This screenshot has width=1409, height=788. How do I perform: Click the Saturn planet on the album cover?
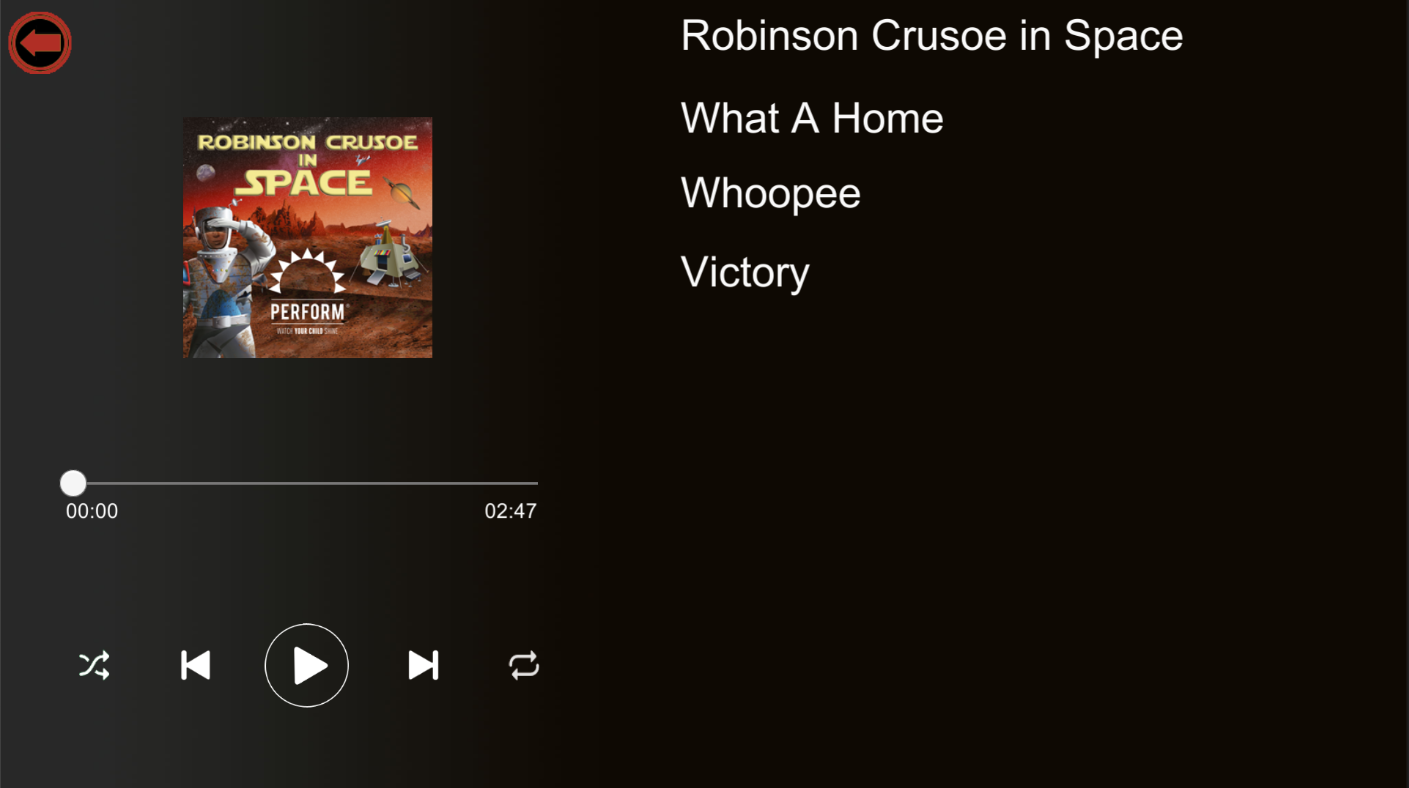point(402,191)
